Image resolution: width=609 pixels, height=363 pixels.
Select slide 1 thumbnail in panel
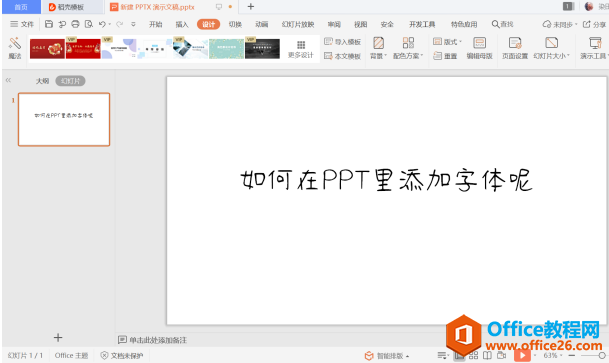(x=64, y=119)
